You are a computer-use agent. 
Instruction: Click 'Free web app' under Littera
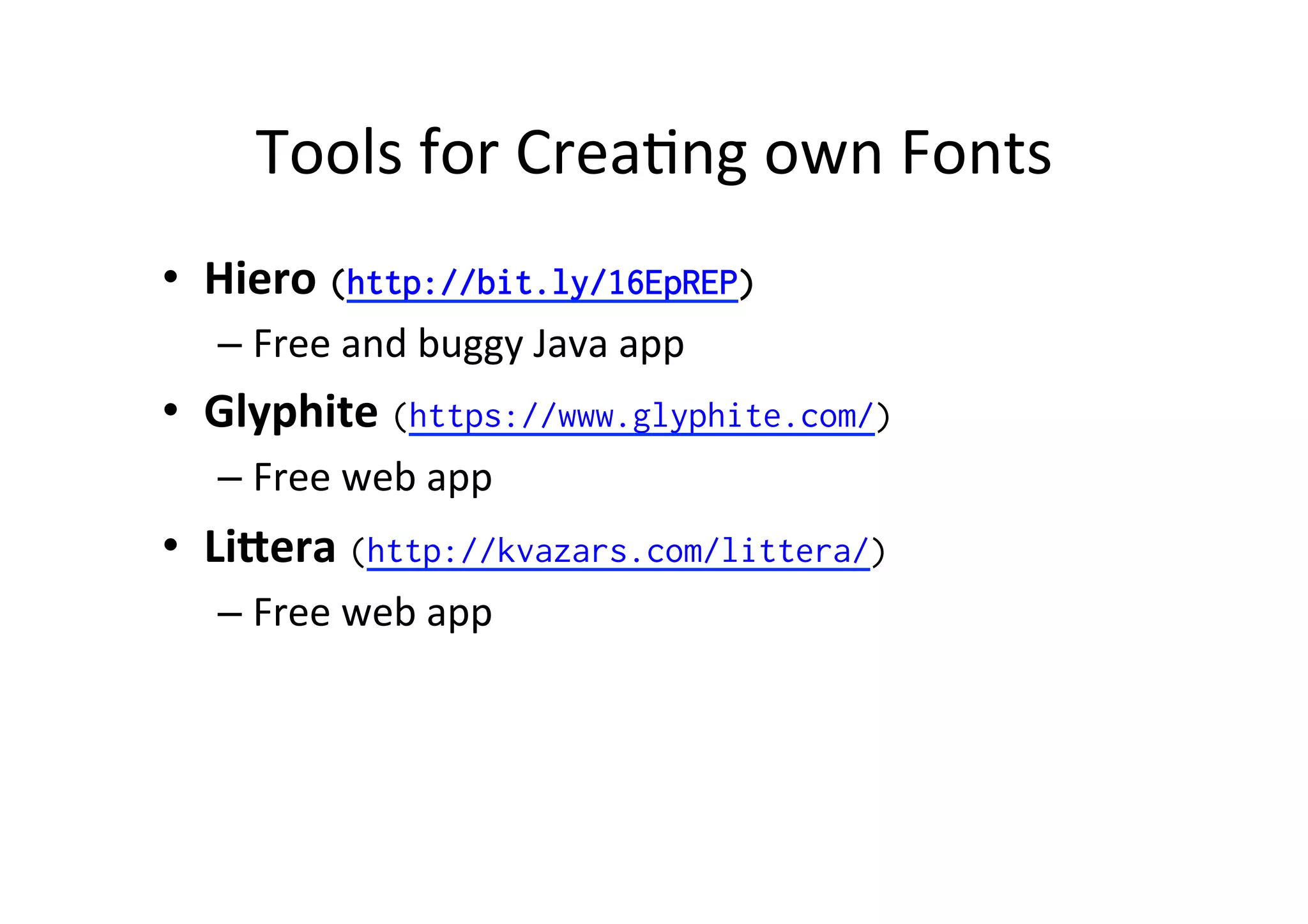click(x=372, y=612)
